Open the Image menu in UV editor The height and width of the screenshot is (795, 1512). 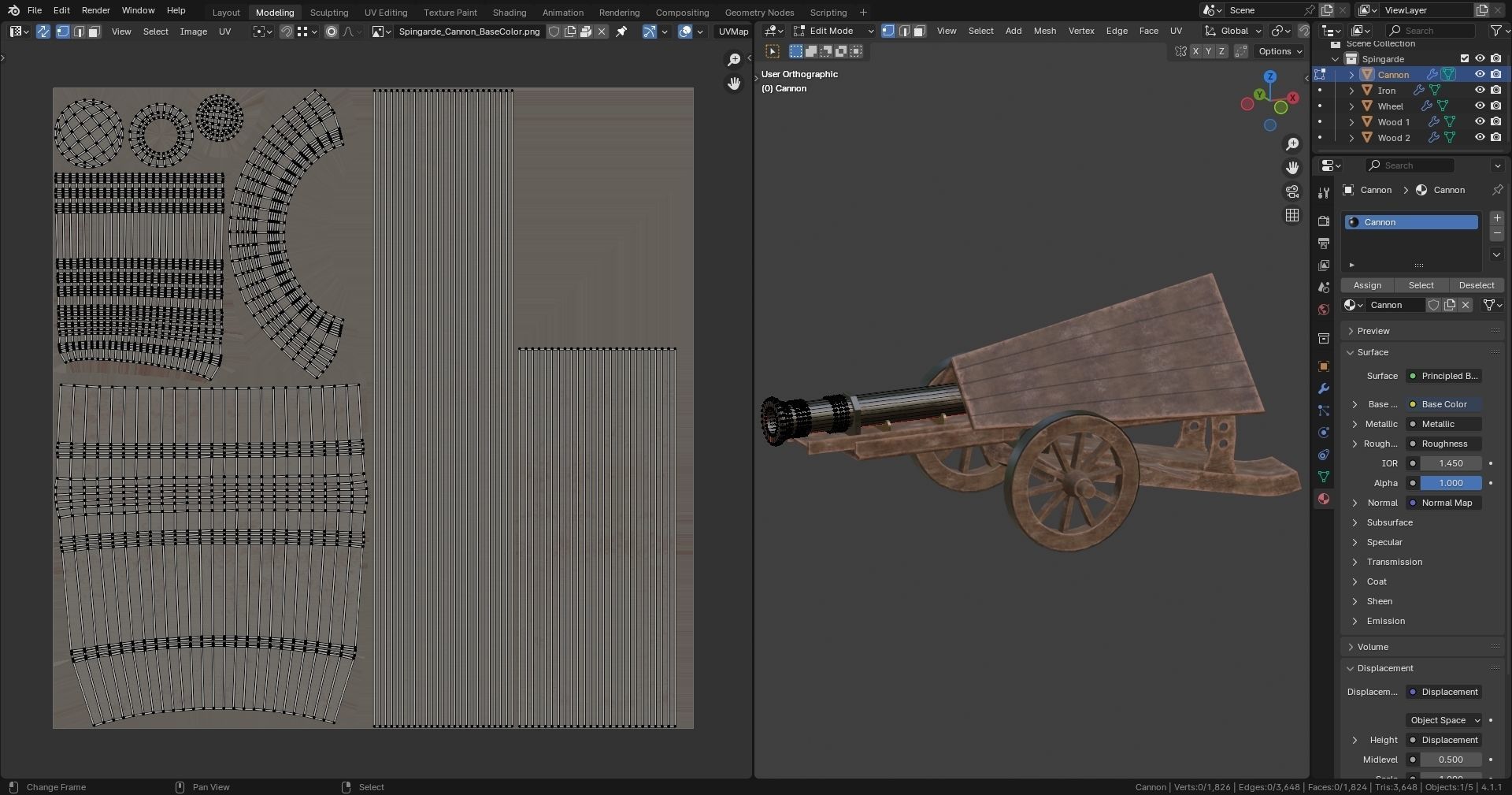(193, 32)
